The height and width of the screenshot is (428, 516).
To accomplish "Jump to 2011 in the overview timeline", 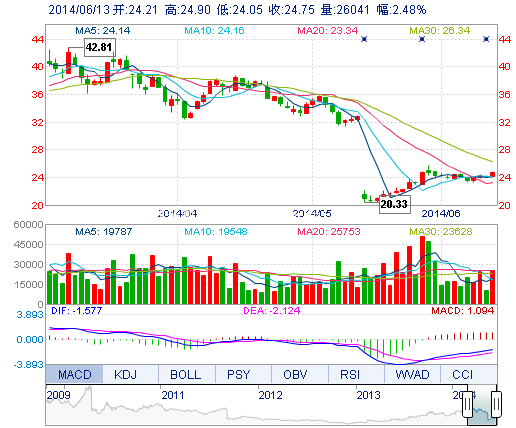I will (173, 395).
